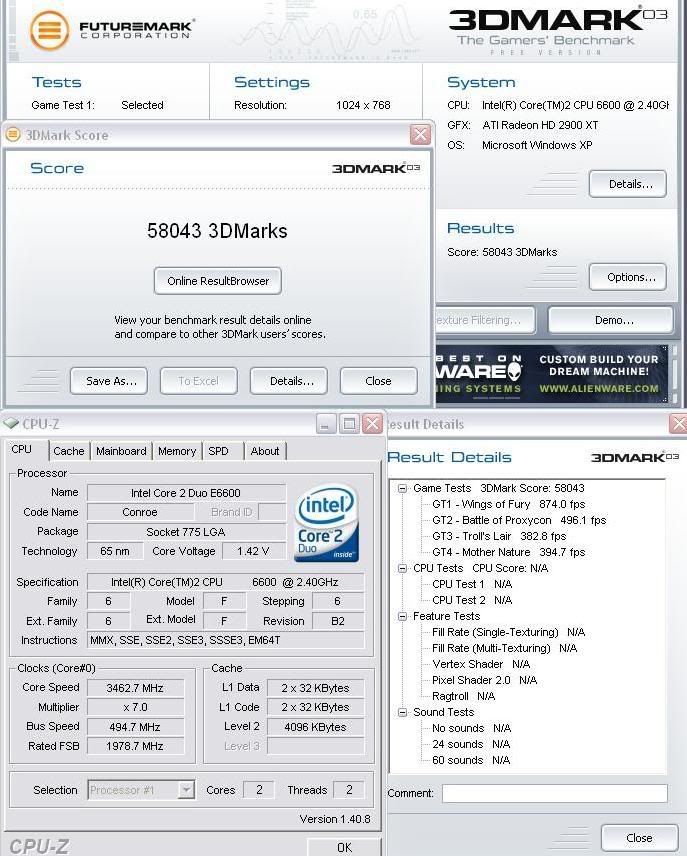Viewport: 687px width, 856px height.
Task: Select GT3 - Troll's Lair result
Action: [x=499, y=536]
